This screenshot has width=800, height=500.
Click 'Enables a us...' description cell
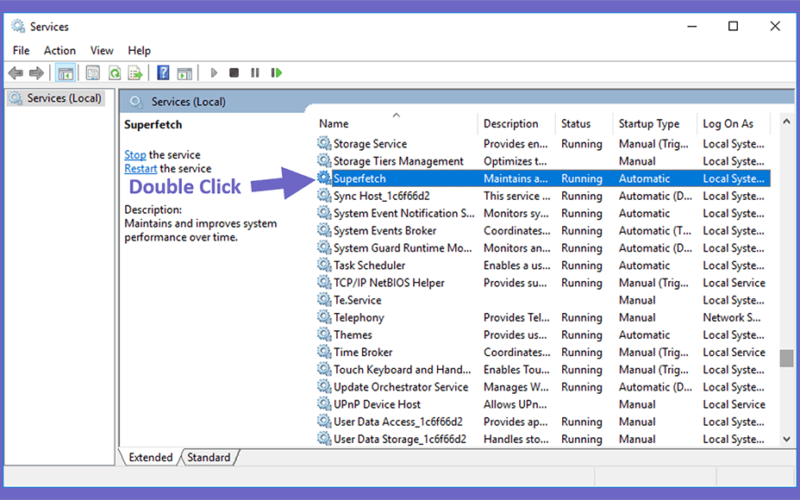pyautogui.click(x=517, y=265)
